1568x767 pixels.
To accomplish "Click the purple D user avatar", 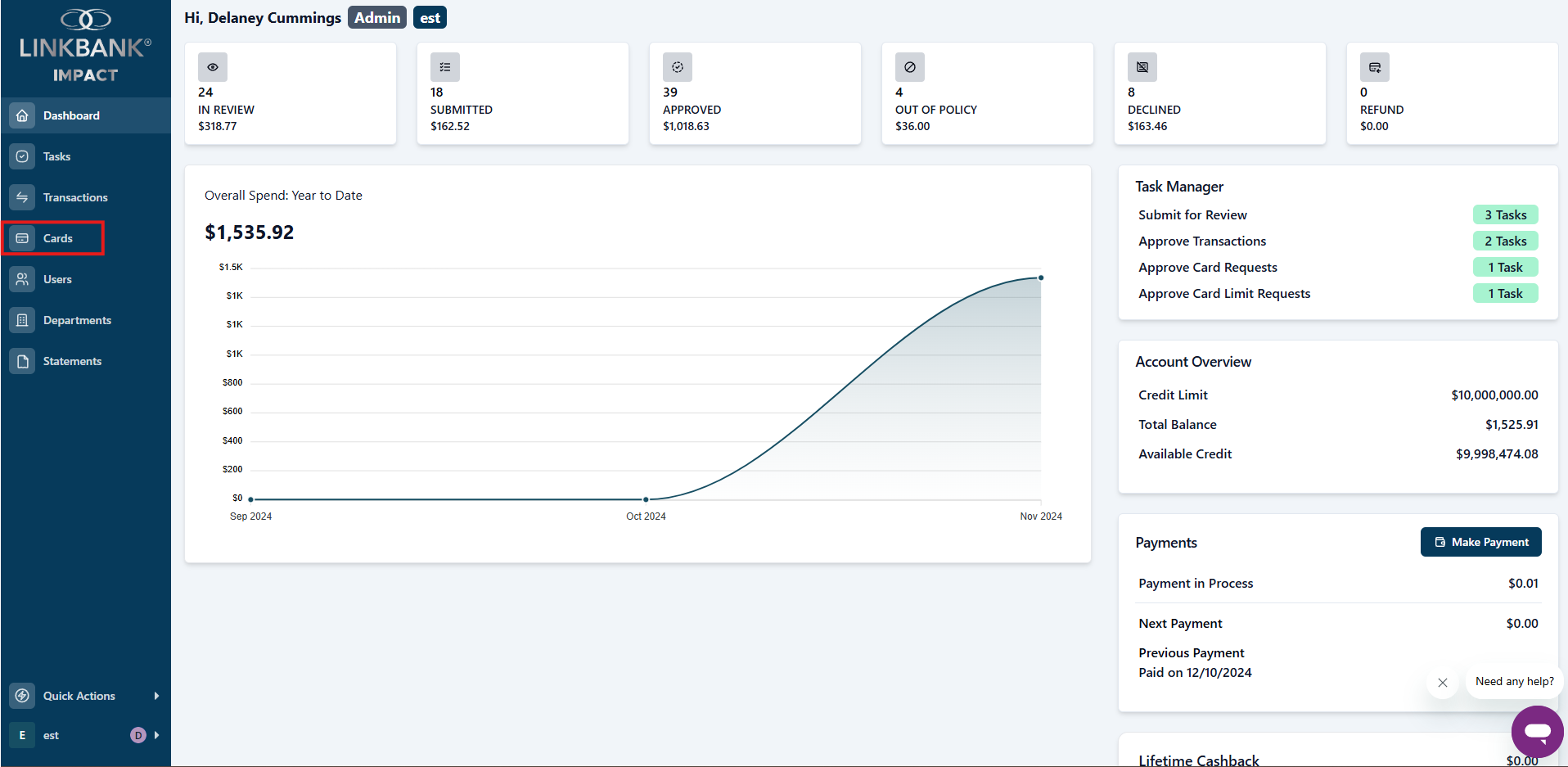I will pyautogui.click(x=138, y=735).
